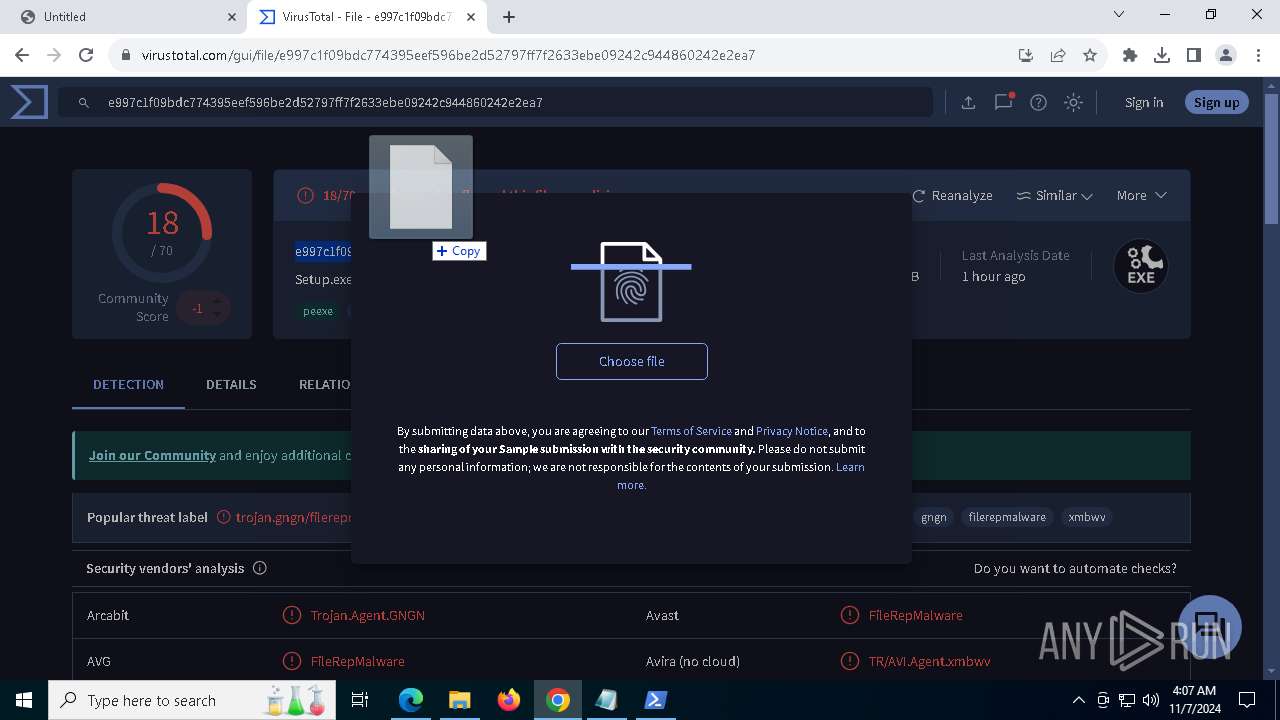Open the Windows notification center icon
This screenshot has height=720, width=1280.
click(1247, 700)
